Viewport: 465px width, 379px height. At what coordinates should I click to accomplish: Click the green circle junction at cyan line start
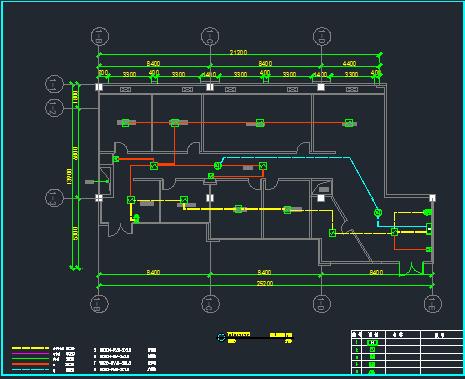[x=218, y=165]
